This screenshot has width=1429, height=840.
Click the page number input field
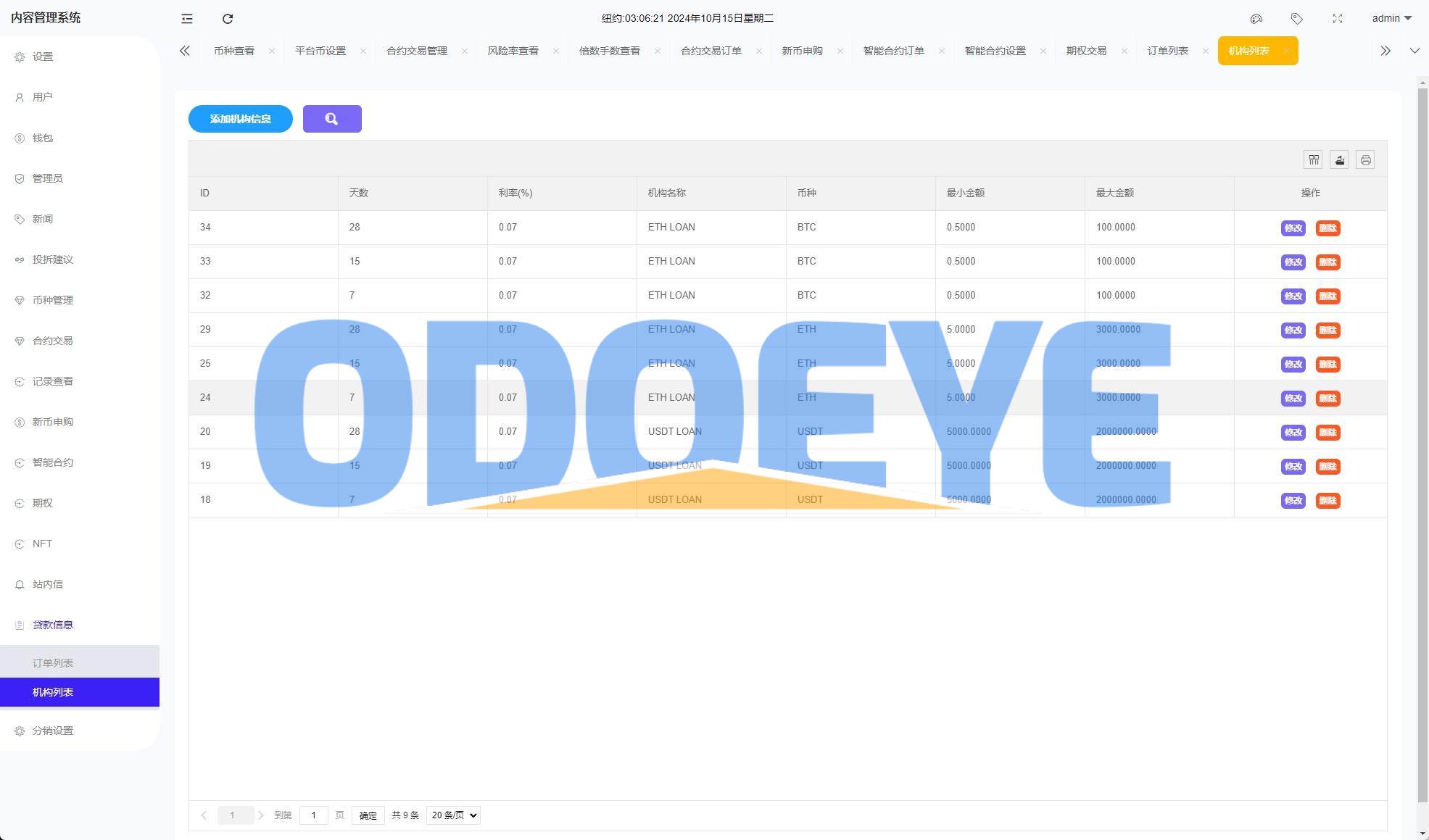pos(314,815)
